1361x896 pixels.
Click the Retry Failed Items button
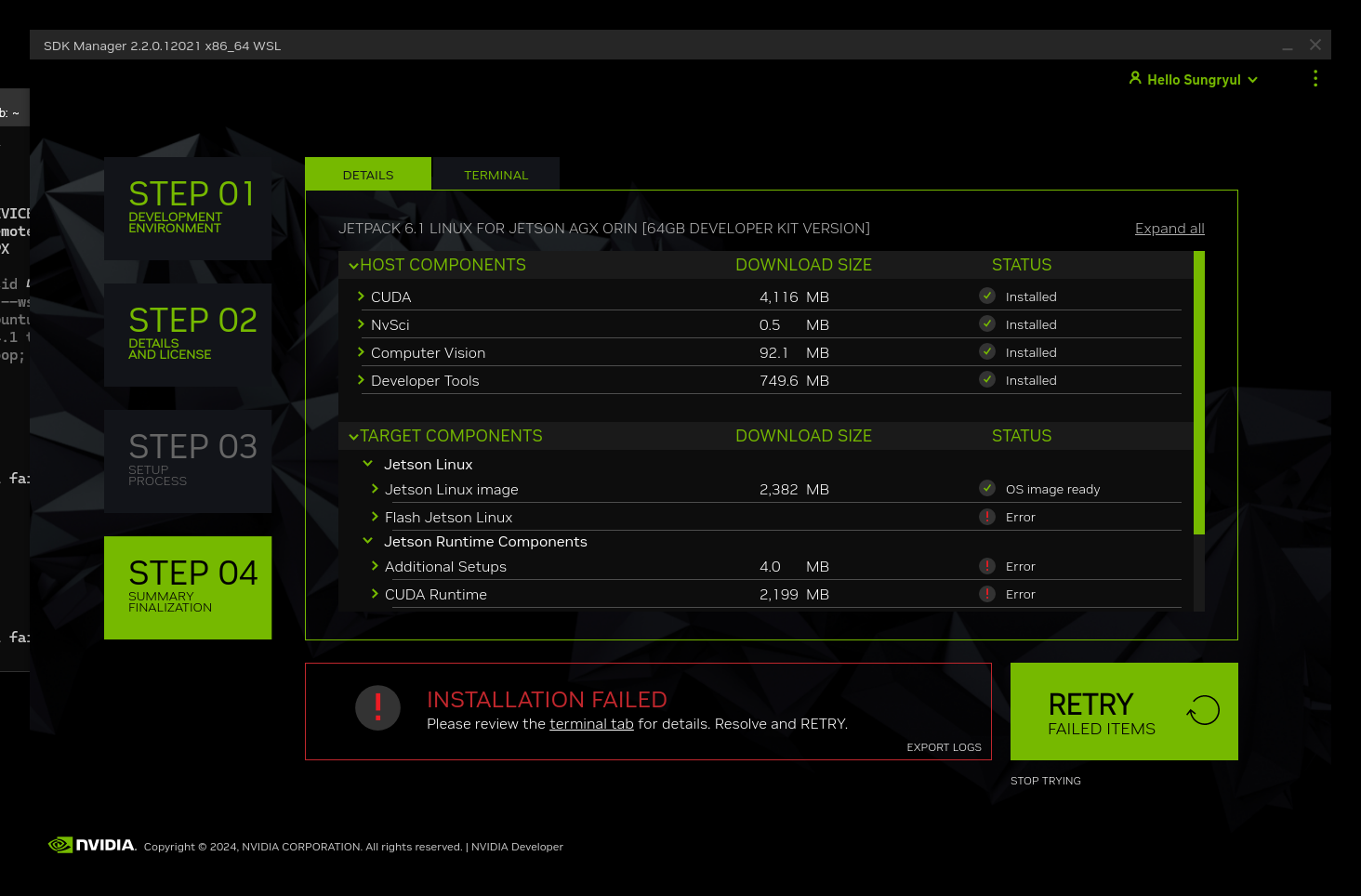[1124, 711]
